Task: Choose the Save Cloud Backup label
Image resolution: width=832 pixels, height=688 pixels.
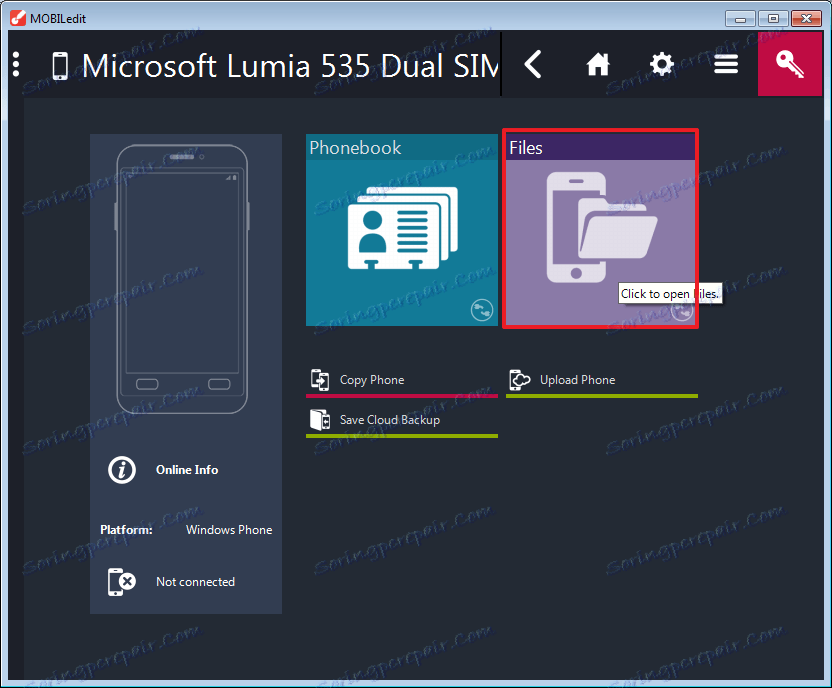Action: (389, 420)
